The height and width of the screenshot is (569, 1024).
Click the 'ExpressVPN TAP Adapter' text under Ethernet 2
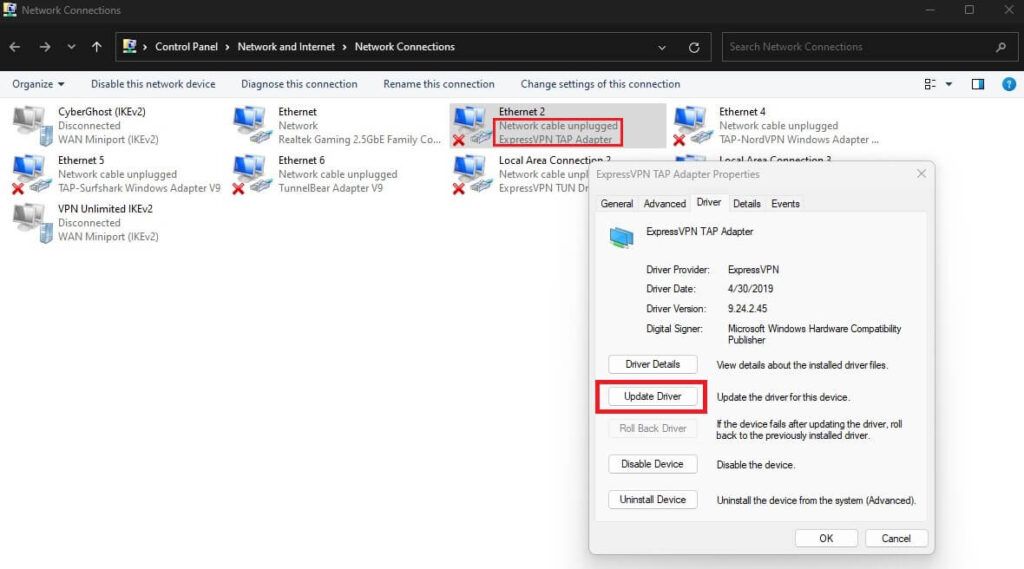coord(556,140)
